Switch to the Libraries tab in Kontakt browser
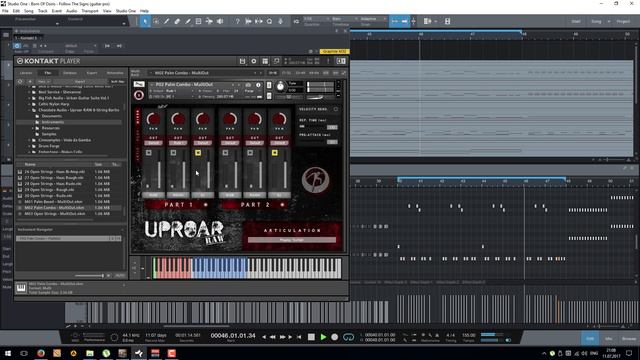640x360 pixels. (26, 73)
